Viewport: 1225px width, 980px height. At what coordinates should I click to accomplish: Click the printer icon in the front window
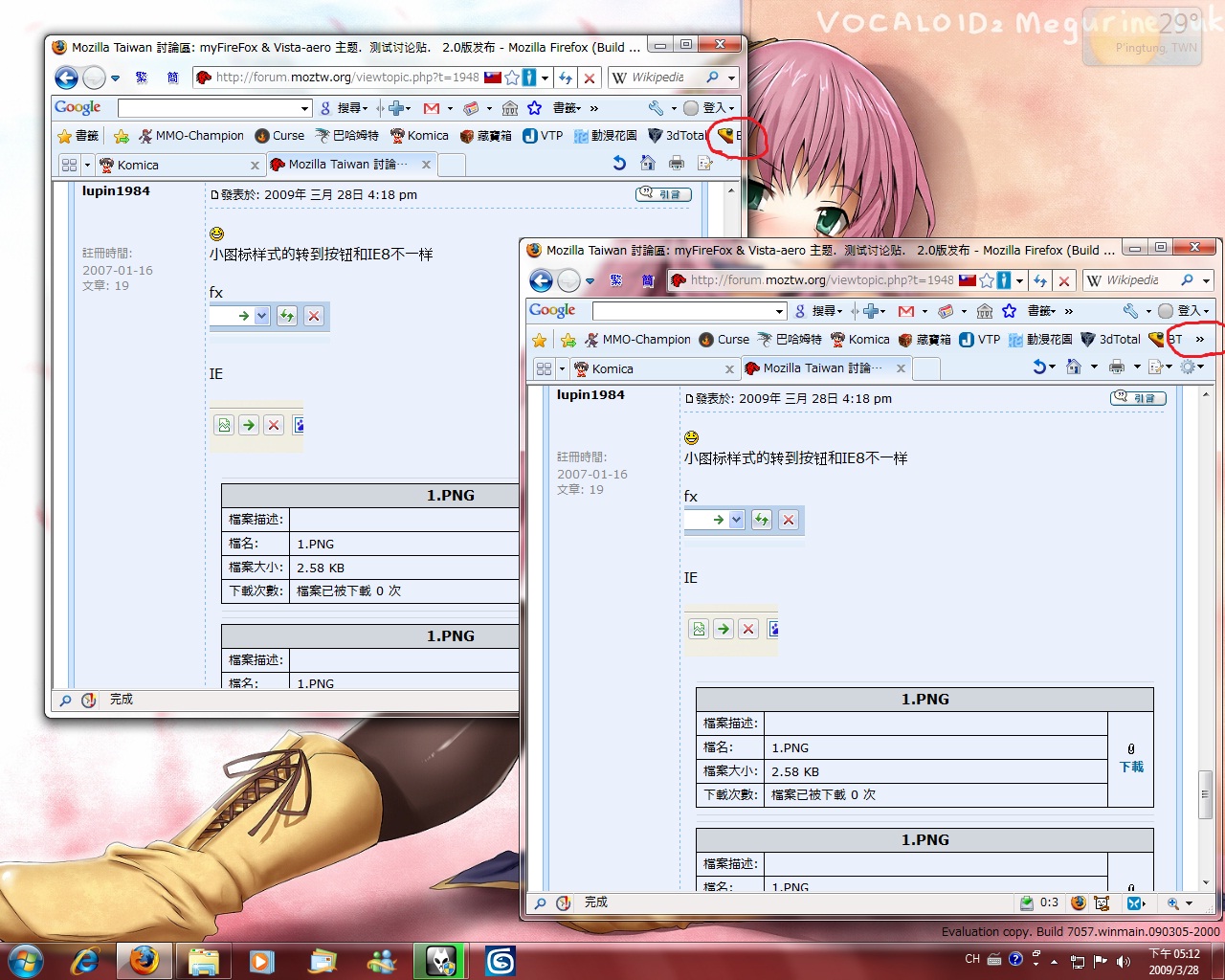tap(1116, 367)
